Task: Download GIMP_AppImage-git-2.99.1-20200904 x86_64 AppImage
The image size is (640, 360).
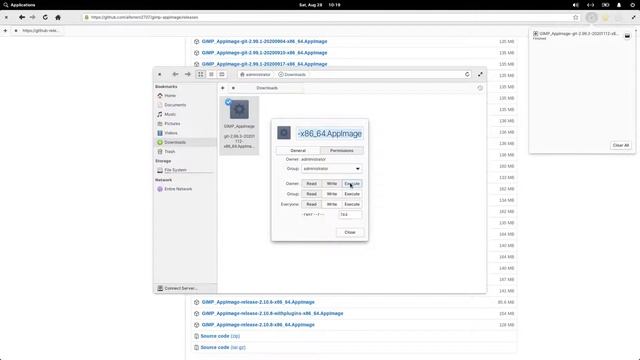Action: pyautogui.click(x=264, y=41)
